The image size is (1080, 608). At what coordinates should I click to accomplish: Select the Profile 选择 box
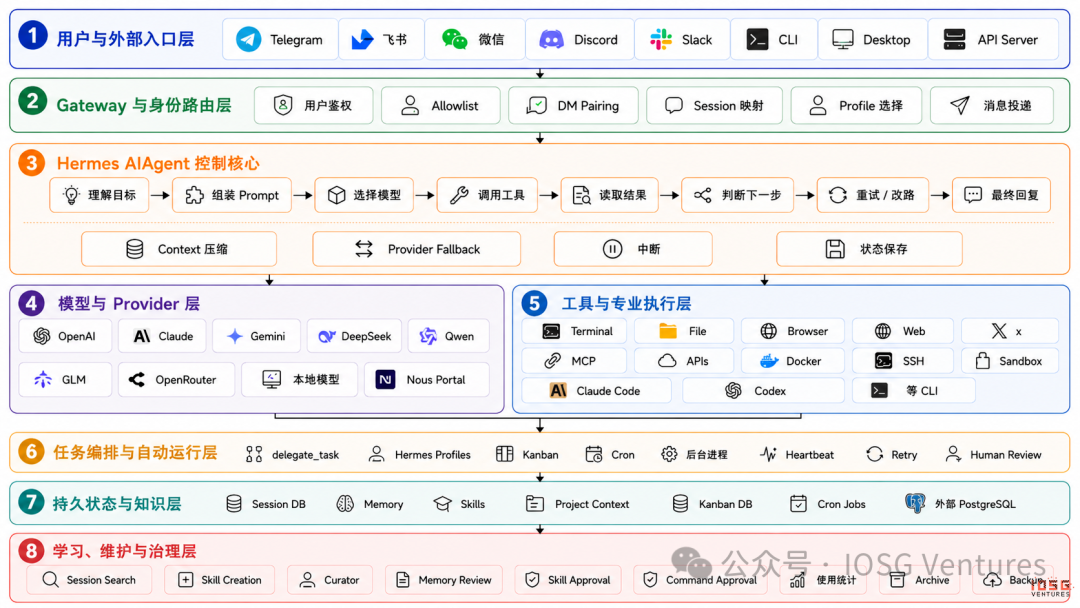coord(856,105)
